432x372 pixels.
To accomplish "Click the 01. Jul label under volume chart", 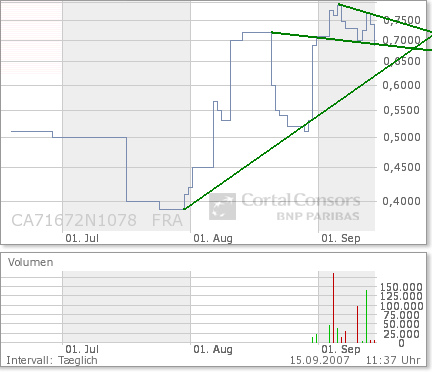I will 82,349.
